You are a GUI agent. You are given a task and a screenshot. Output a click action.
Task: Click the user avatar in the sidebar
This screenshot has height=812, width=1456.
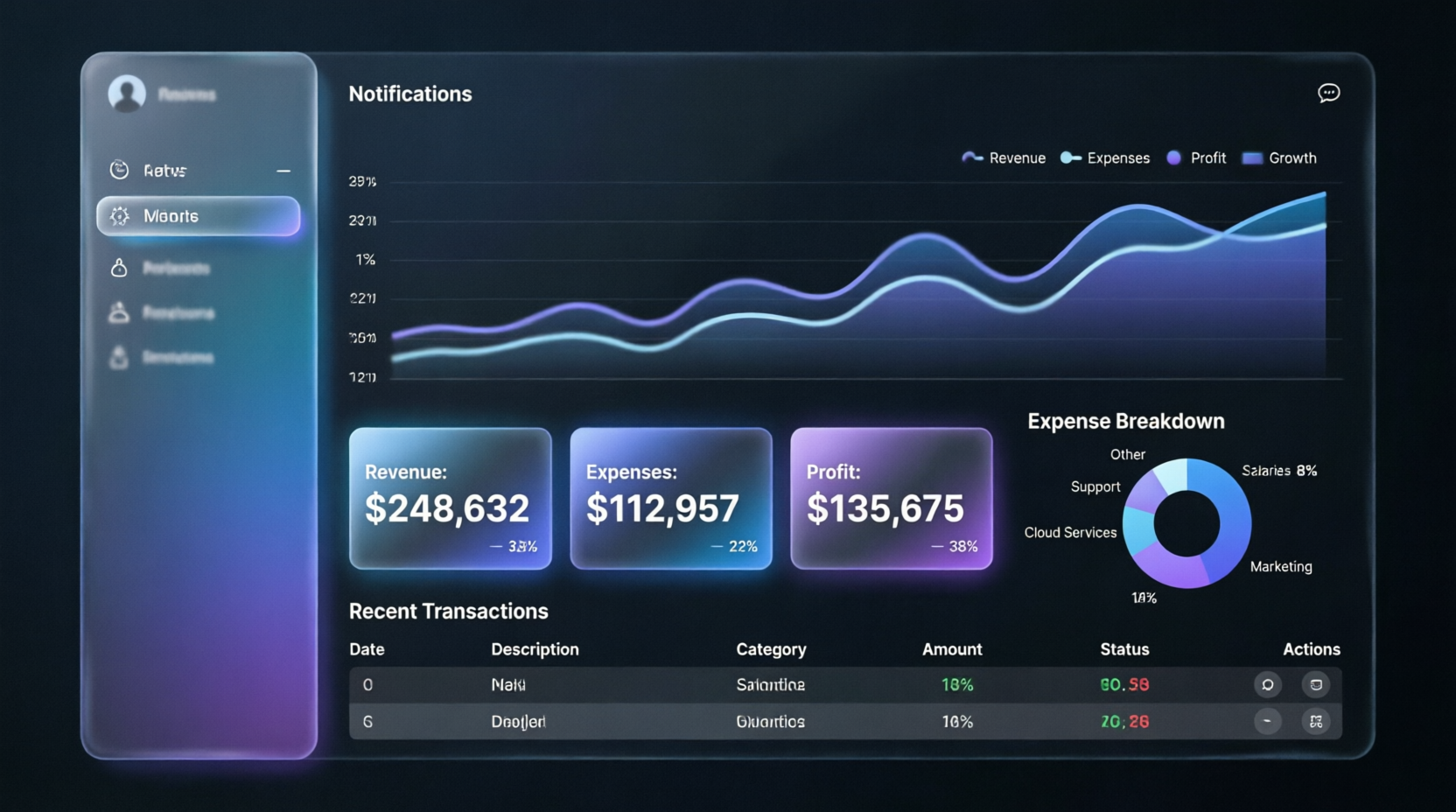tap(127, 93)
